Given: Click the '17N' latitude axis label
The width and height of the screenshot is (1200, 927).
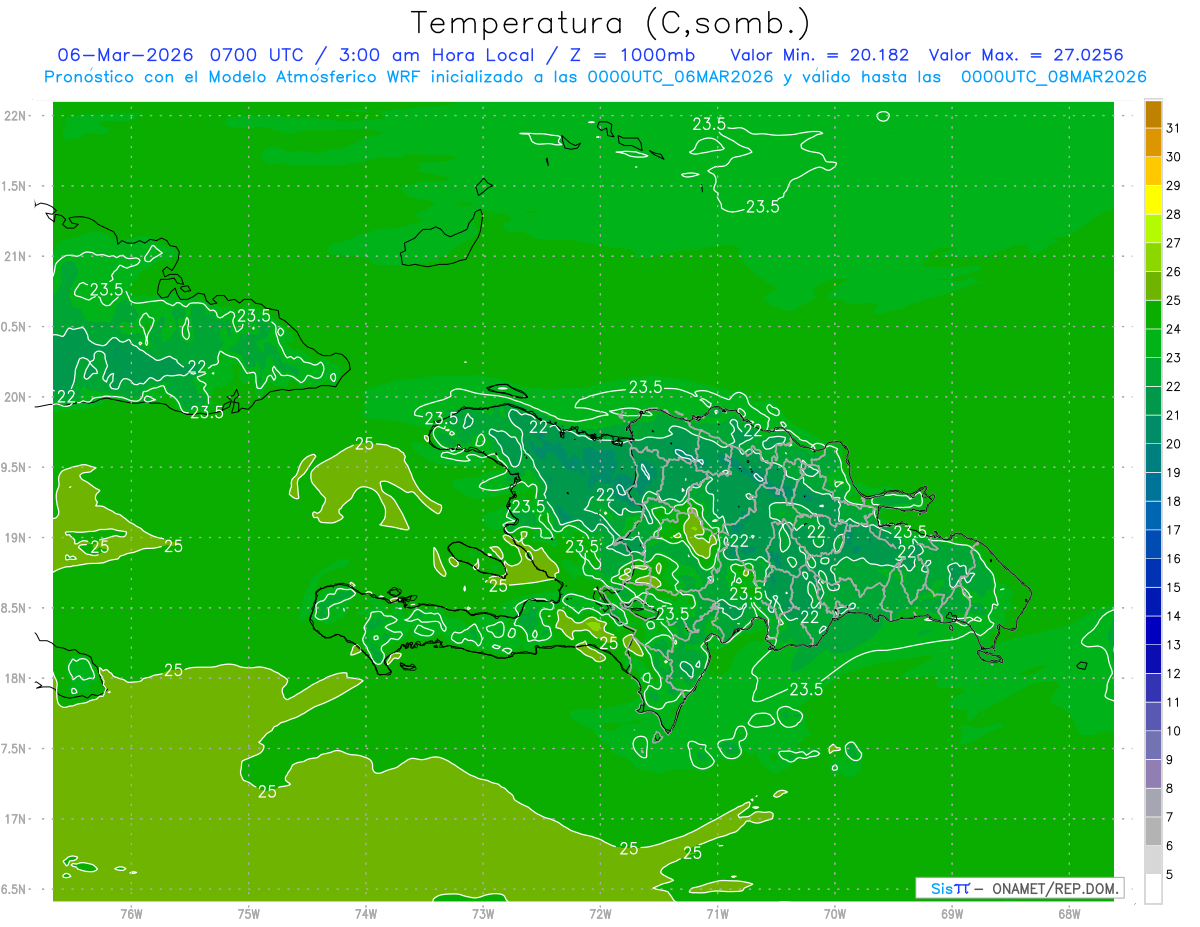Looking at the screenshot, I should (14, 819).
